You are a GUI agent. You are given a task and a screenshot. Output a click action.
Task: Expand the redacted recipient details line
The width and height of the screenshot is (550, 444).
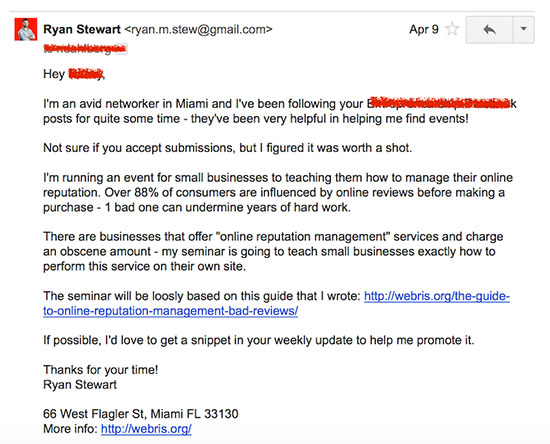[x=83, y=49]
